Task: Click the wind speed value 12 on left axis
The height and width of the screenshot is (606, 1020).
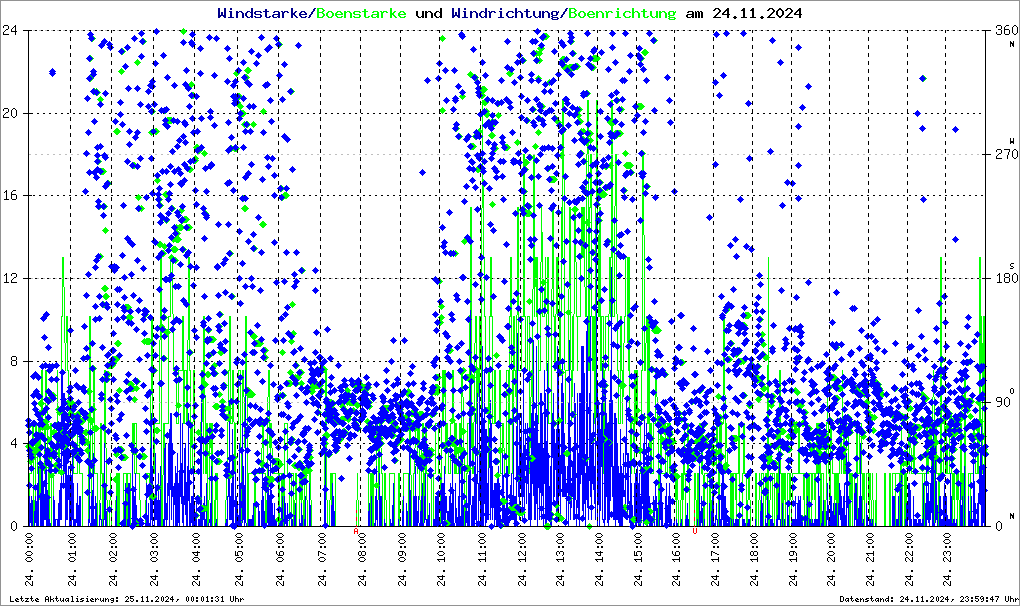Action: click(x=14, y=278)
